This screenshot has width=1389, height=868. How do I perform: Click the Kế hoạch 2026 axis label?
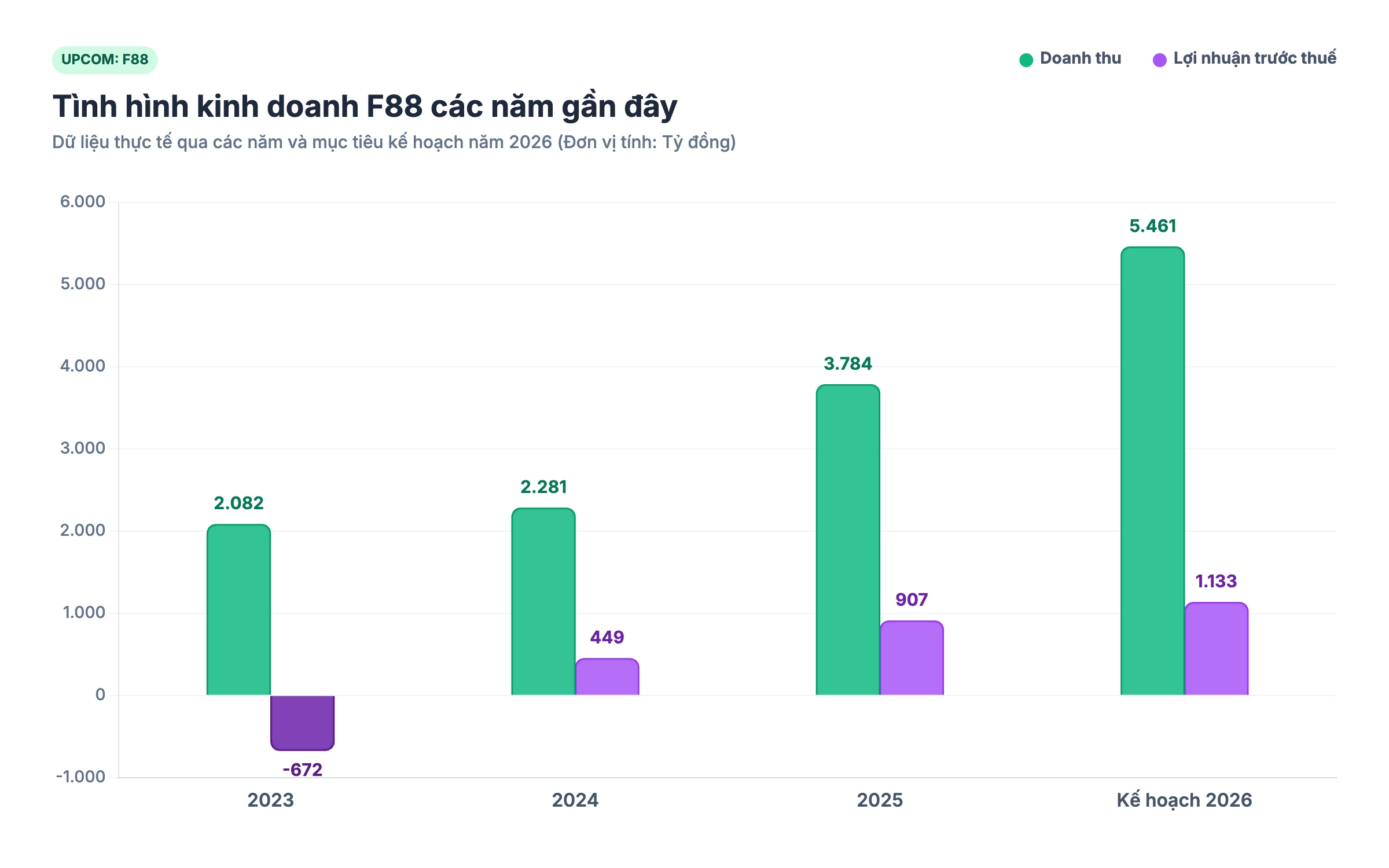point(1184,800)
